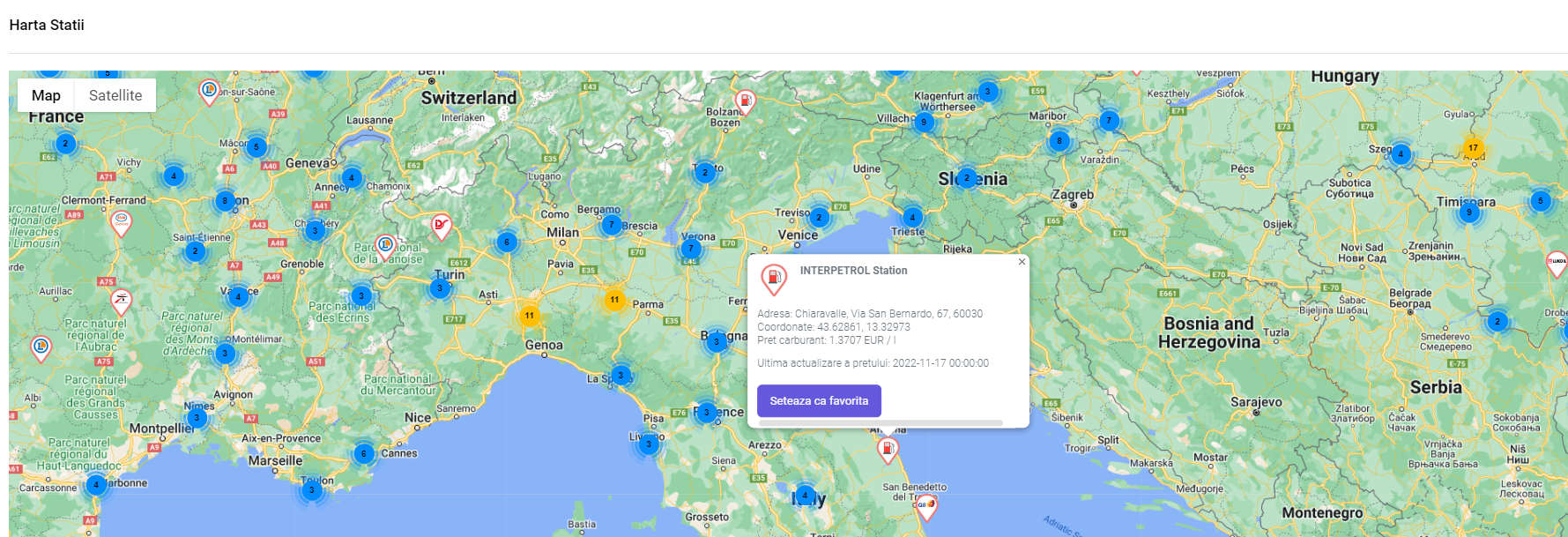Screen dimensions: 1568x537
Task: Open the cluster of 9 at Timisoara
Action: (1468, 212)
